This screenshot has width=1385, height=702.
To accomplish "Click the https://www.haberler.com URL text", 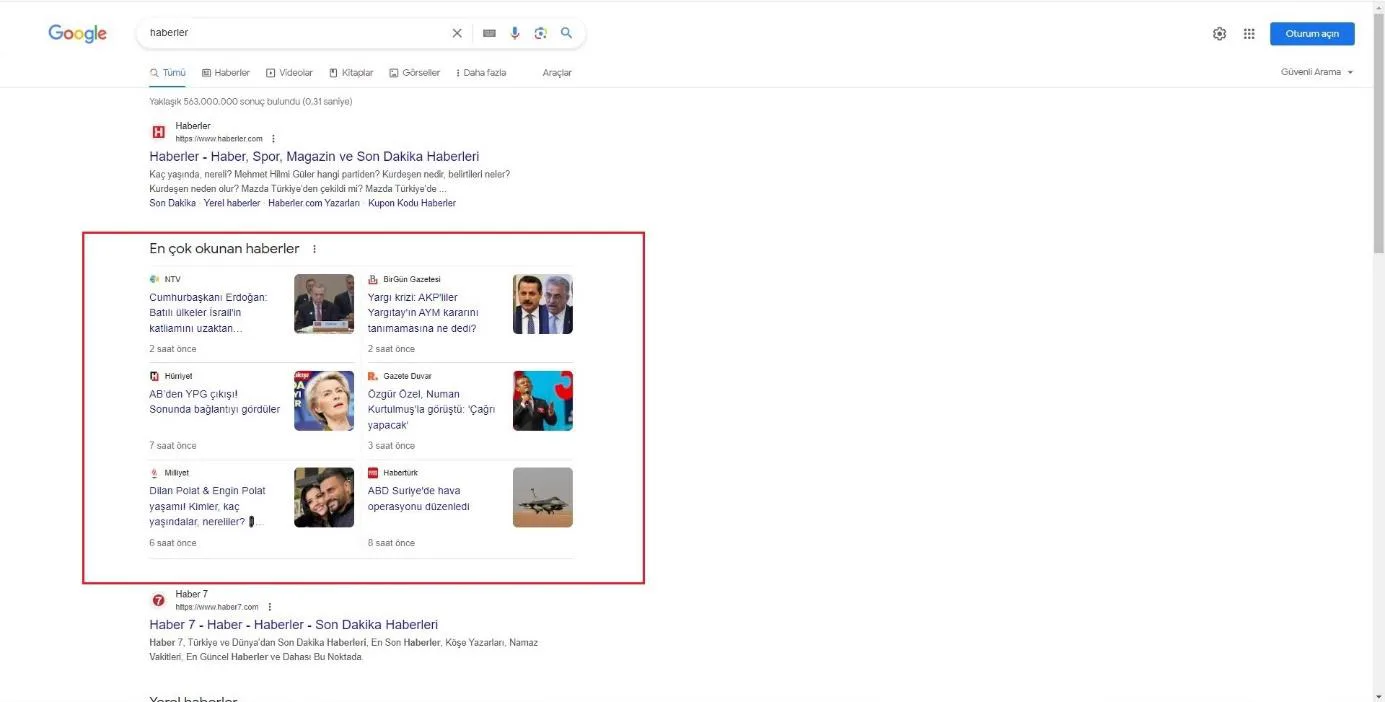I will (219, 139).
